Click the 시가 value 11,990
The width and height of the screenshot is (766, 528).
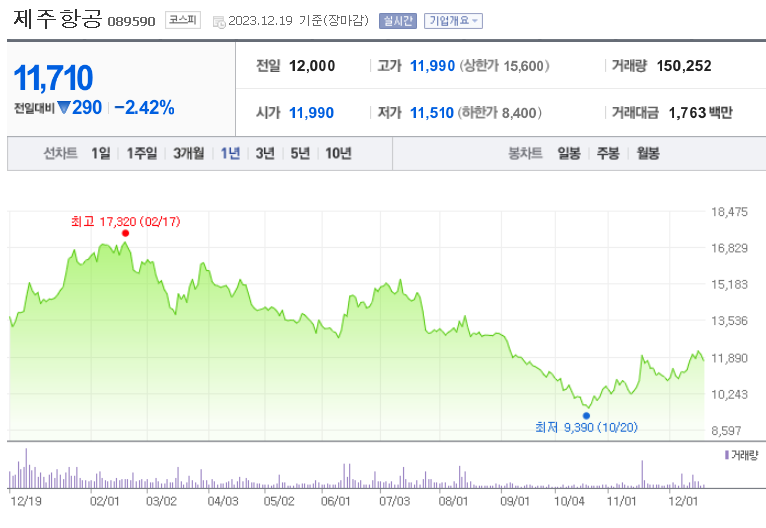pyautogui.click(x=312, y=113)
